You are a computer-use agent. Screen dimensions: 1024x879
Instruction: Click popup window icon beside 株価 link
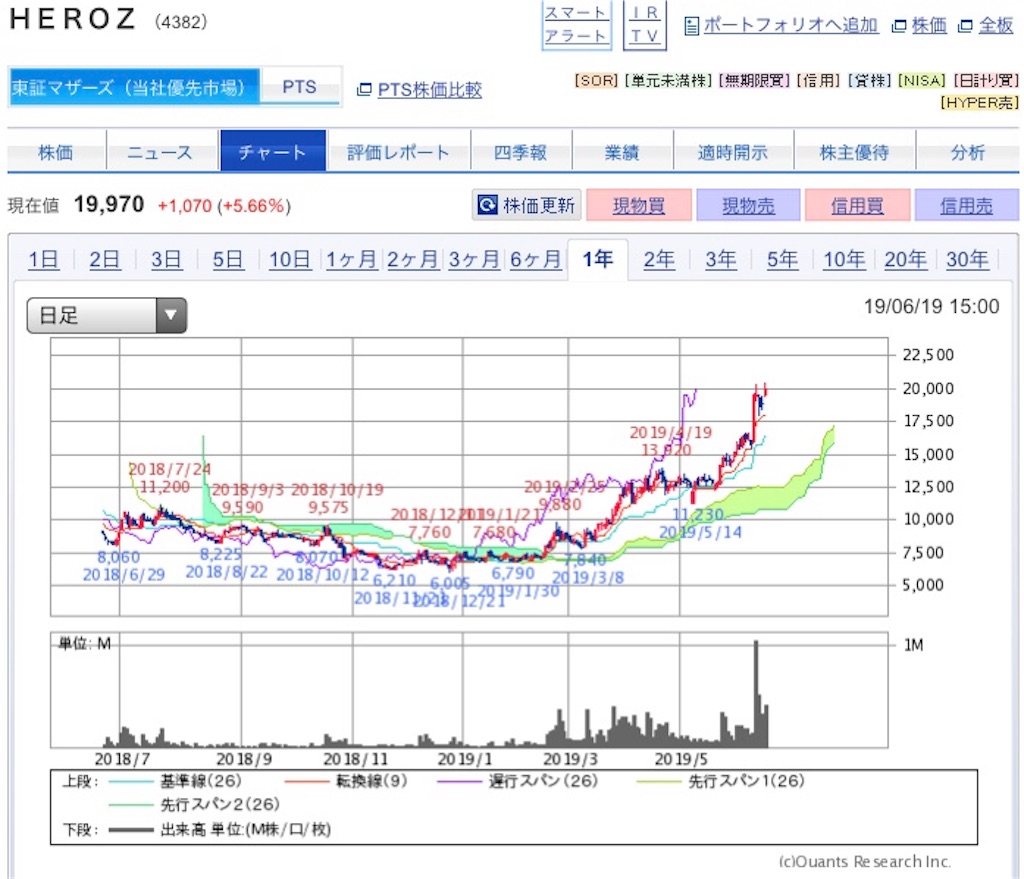pos(899,26)
